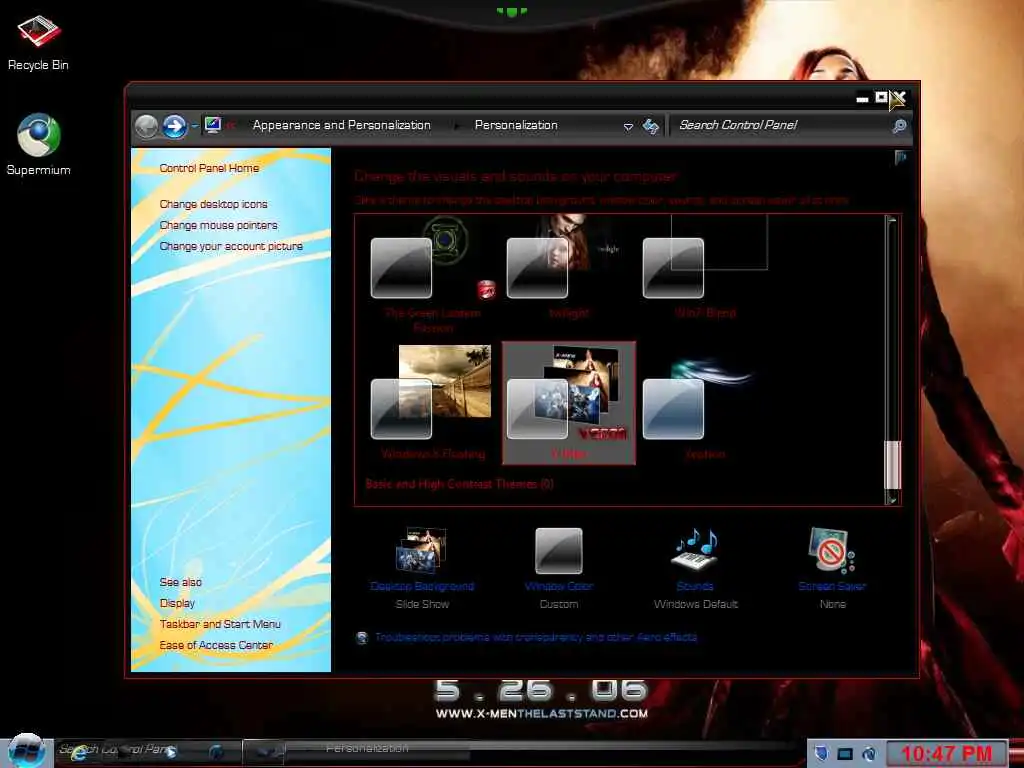
Task: Click the Desktop Background text link
Action: (x=422, y=586)
